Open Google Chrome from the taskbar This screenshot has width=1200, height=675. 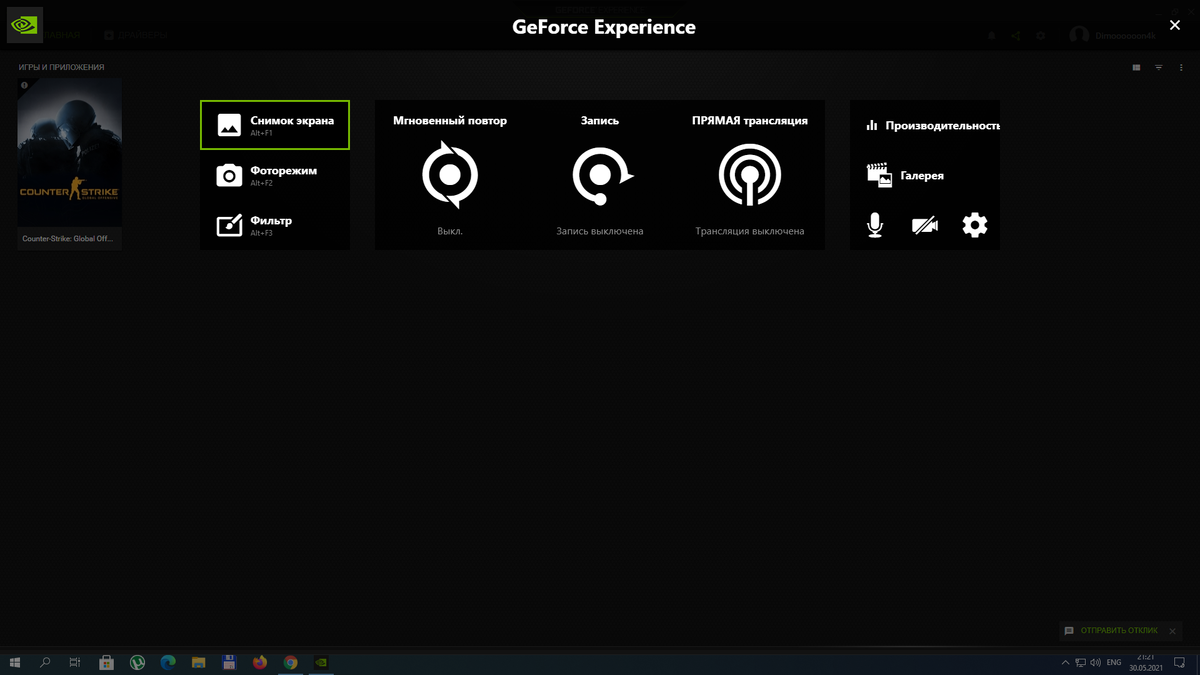pyautogui.click(x=290, y=662)
